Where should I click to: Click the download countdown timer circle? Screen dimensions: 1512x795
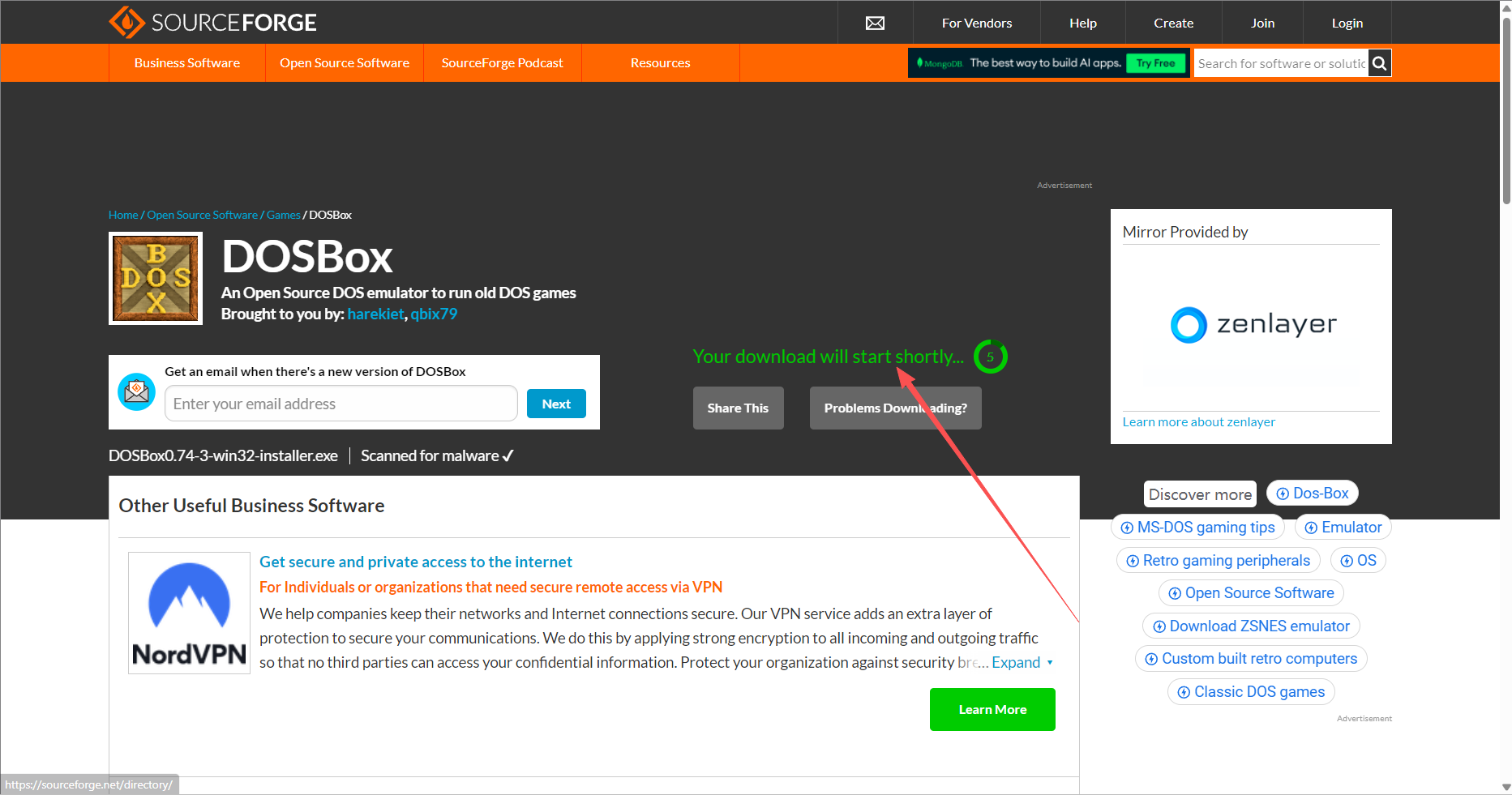(x=990, y=357)
